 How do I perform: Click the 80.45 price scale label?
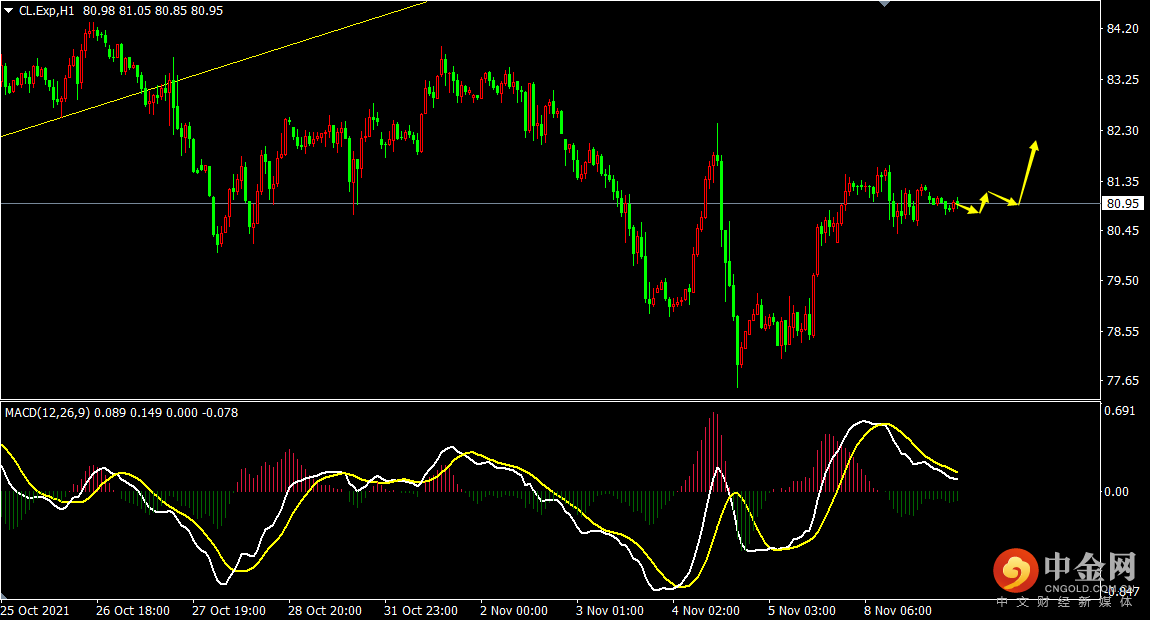pyautogui.click(x=1122, y=230)
